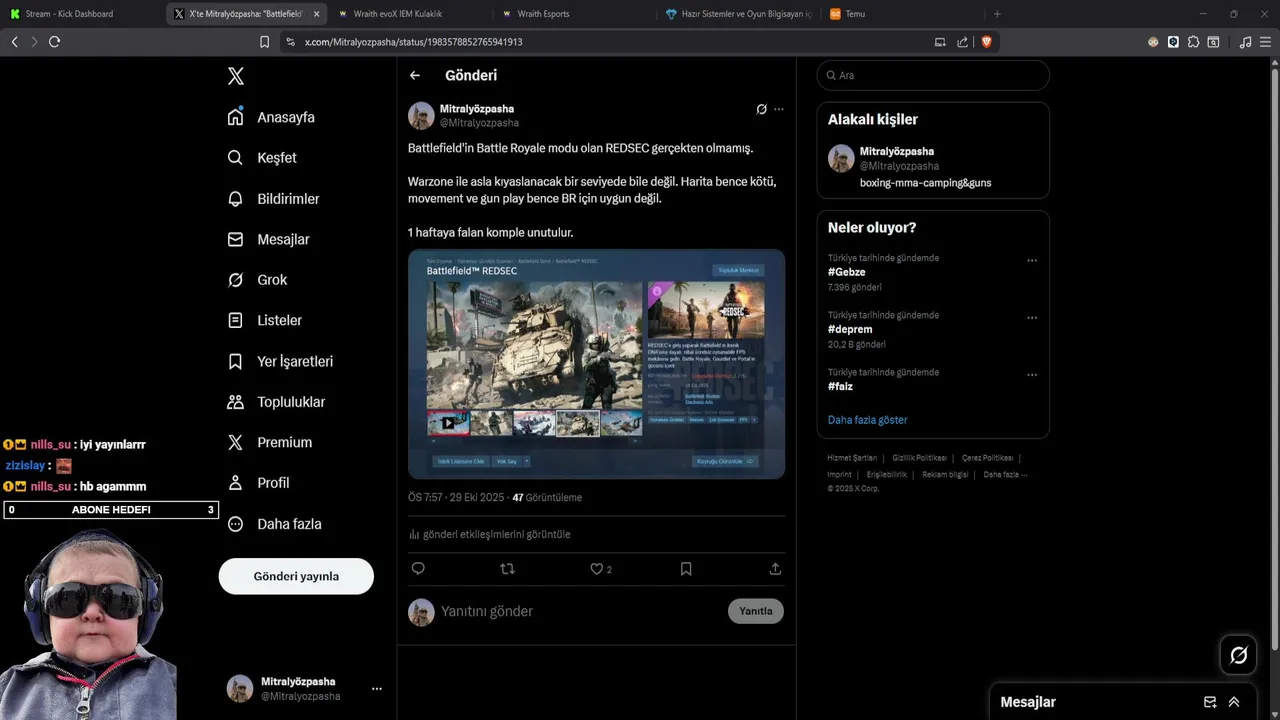Viewport: 1280px width, 720px height.
Task: Open the #faiz trend
Action: coord(840,386)
